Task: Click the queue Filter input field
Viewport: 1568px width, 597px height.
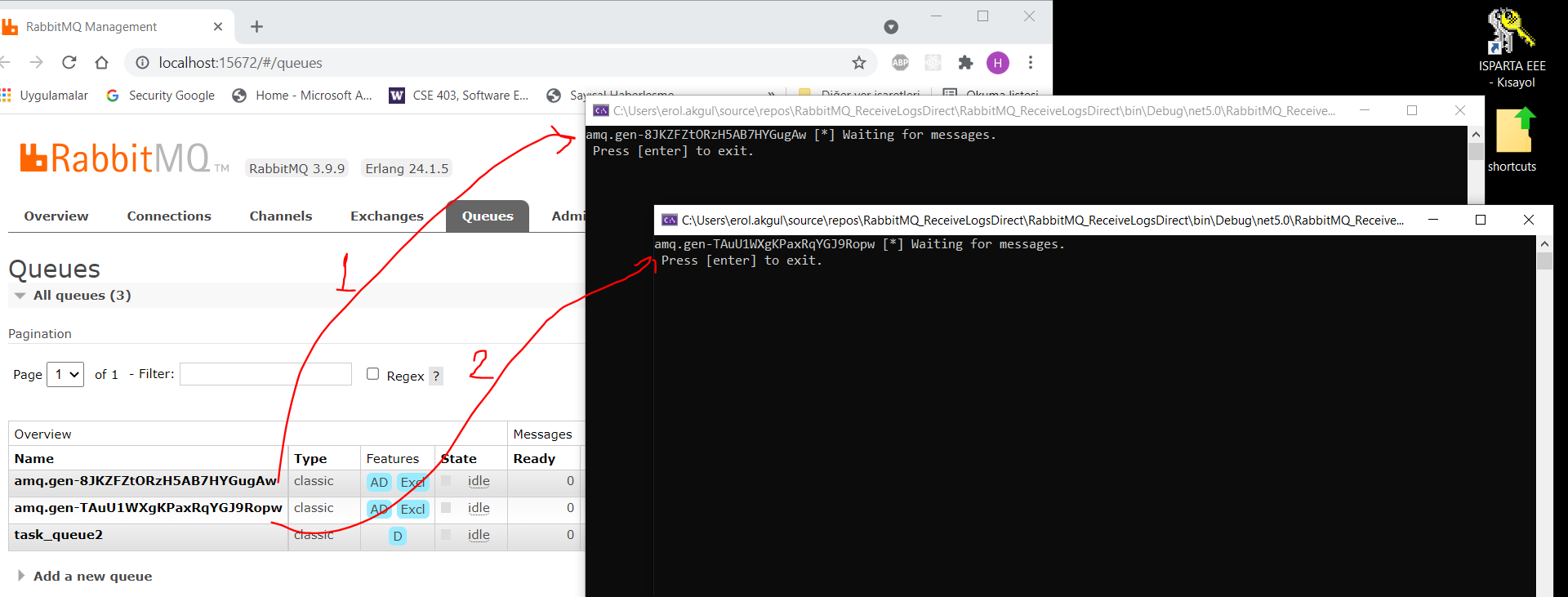Action: point(265,374)
